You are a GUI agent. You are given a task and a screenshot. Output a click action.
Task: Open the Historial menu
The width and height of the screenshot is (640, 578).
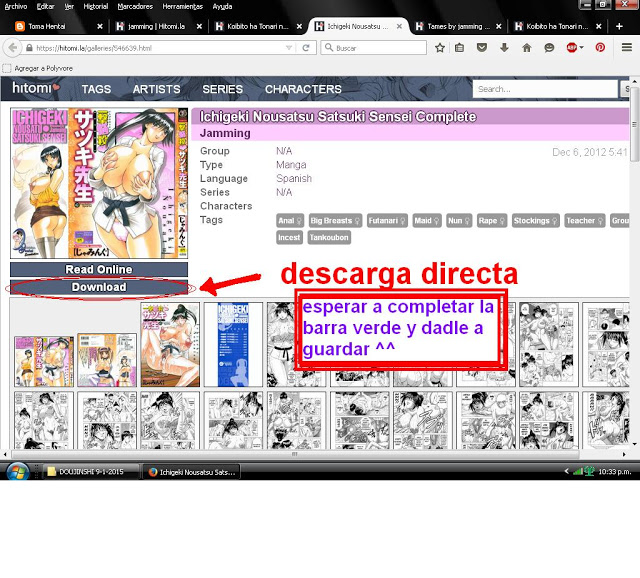(96, 6)
